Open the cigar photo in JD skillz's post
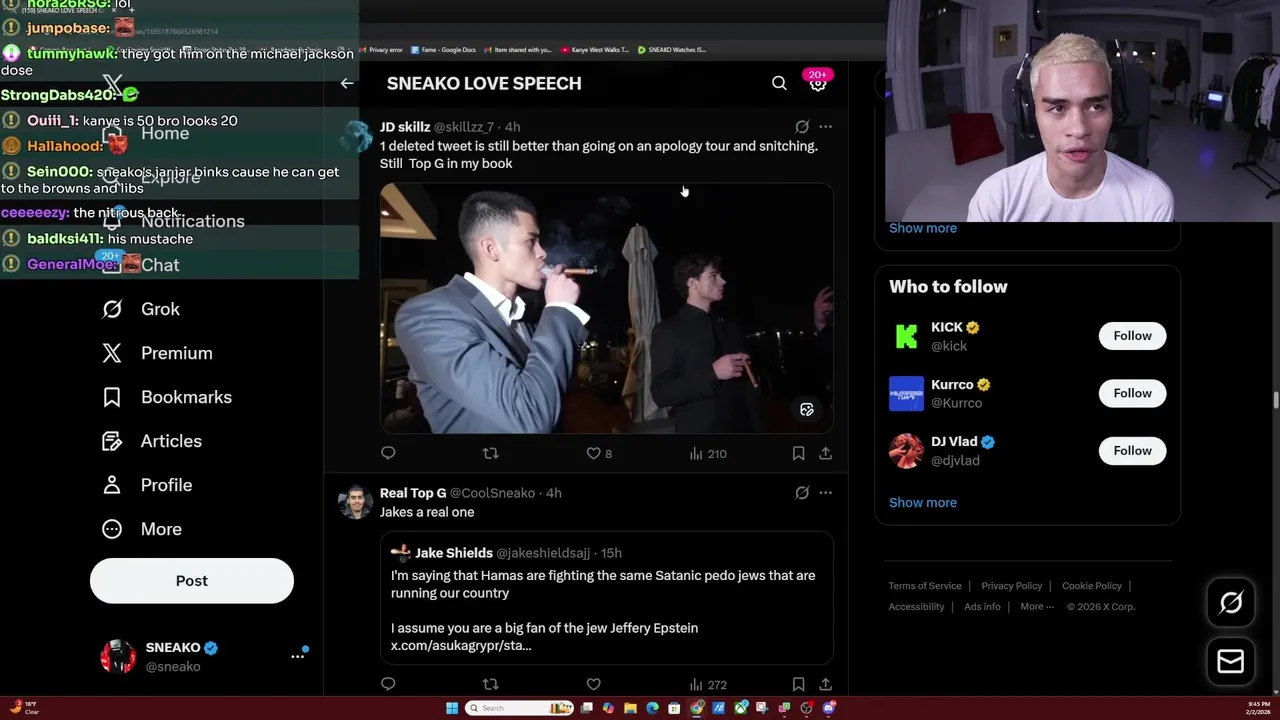Viewport: 1280px width, 720px height. tap(606, 308)
